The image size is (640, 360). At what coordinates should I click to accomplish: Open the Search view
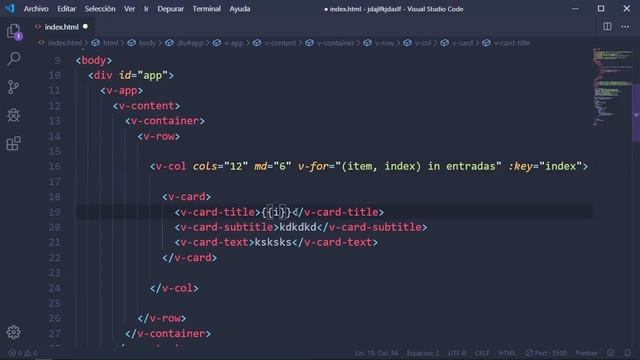click(x=13, y=59)
